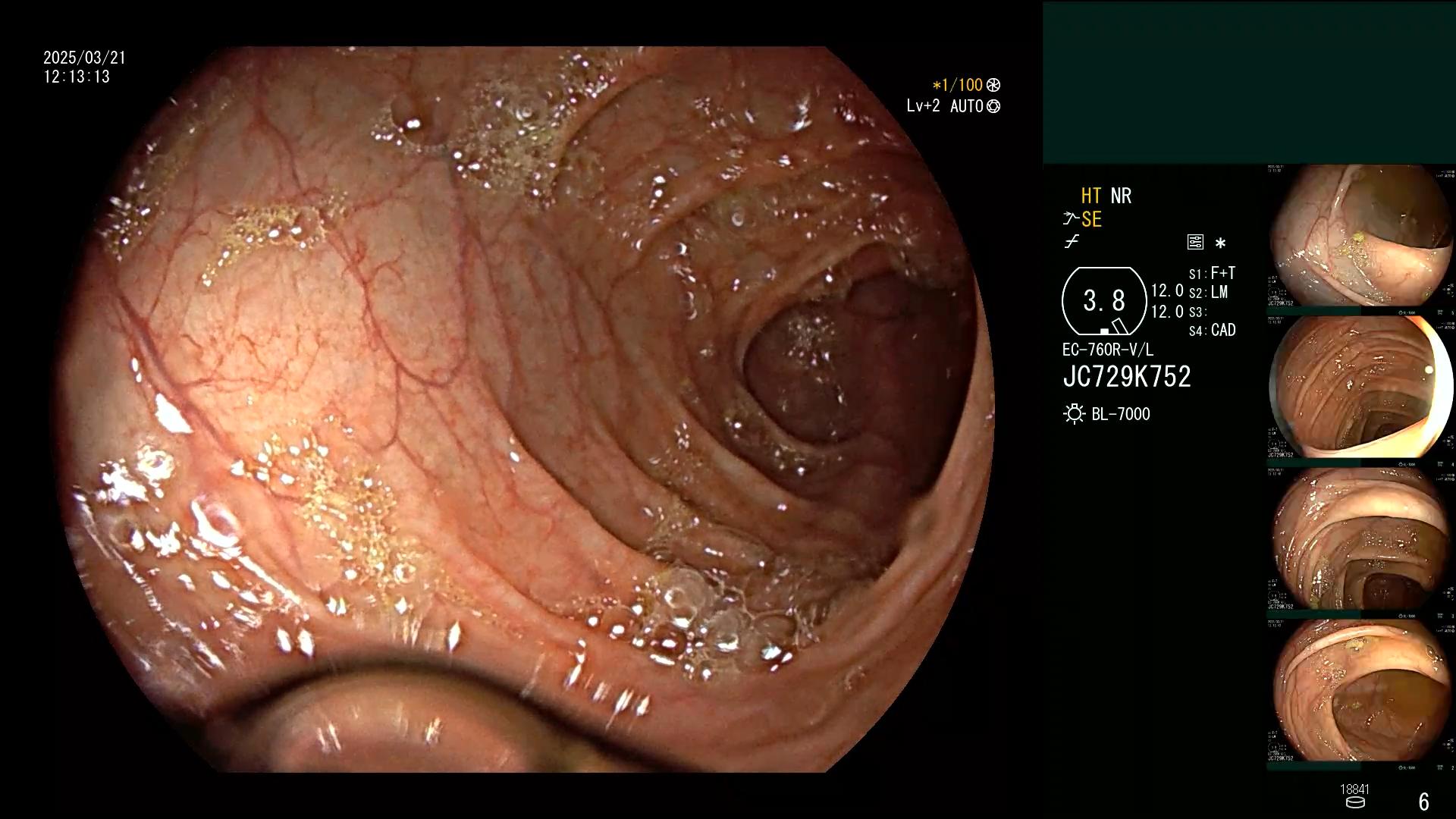This screenshot has height=819, width=1456.
Task: Click the scope model EC-760R-V/L
Action: pyautogui.click(x=1108, y=350)
